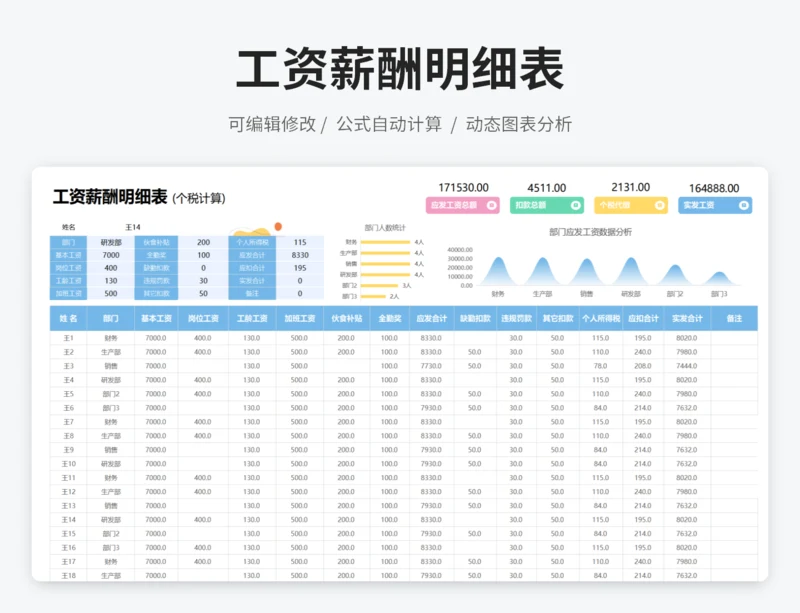Click the total value 171530.00

463,188
